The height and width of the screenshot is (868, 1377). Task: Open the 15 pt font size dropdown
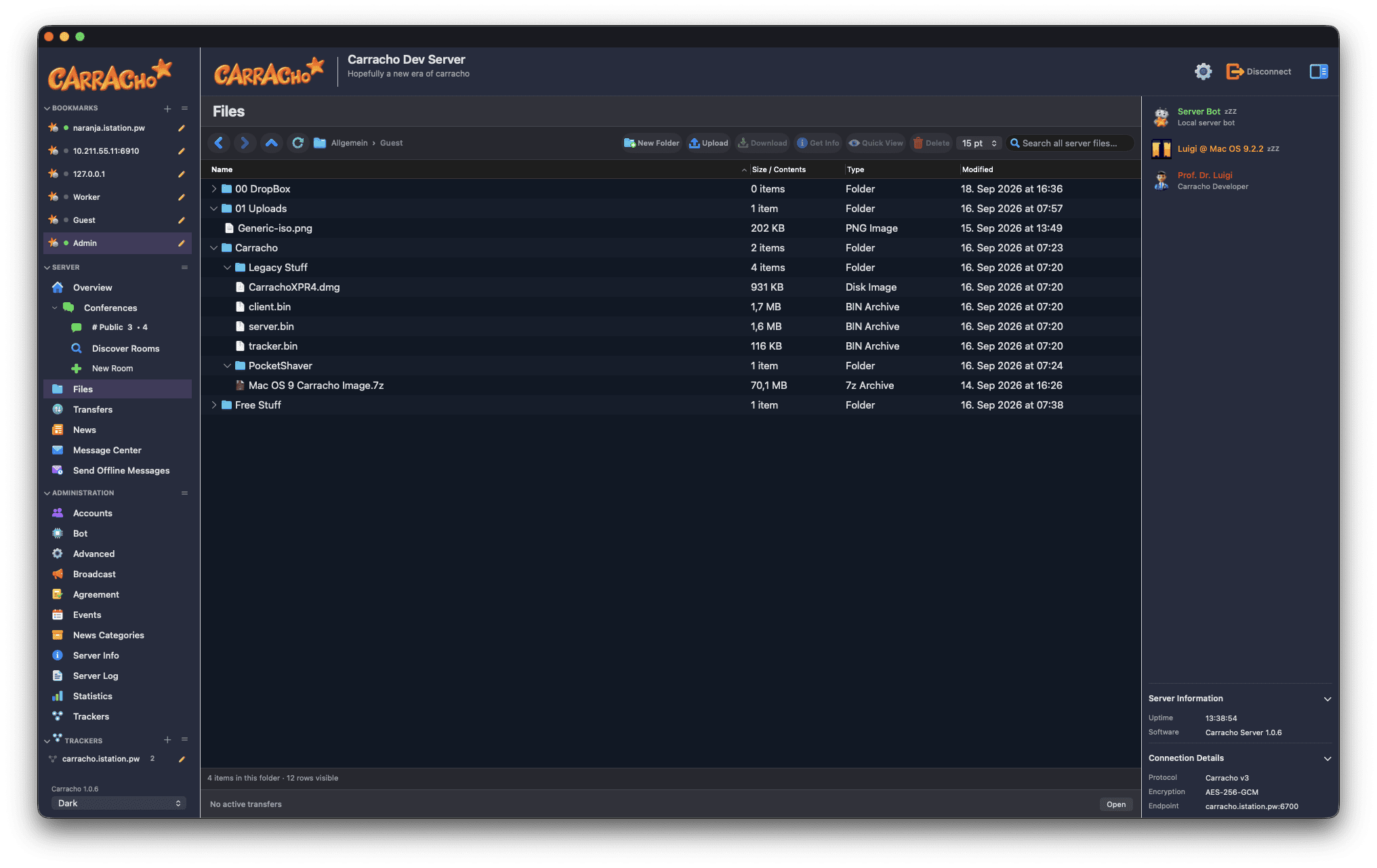coord(979,143)
